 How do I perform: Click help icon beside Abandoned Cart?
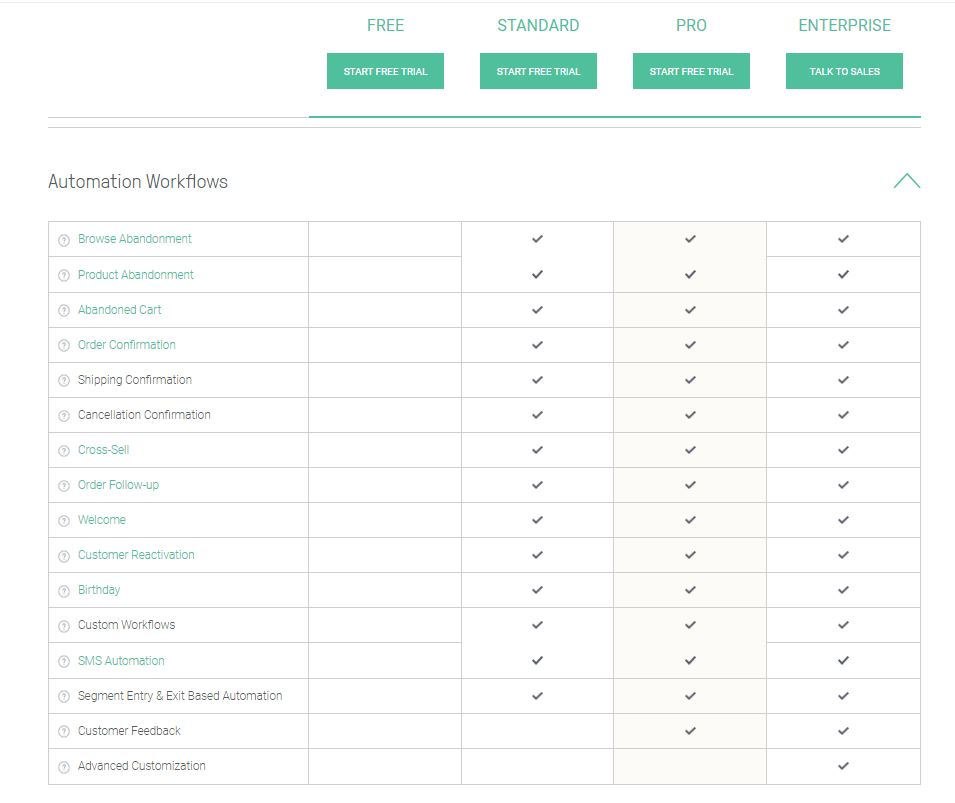click(64, 311)
